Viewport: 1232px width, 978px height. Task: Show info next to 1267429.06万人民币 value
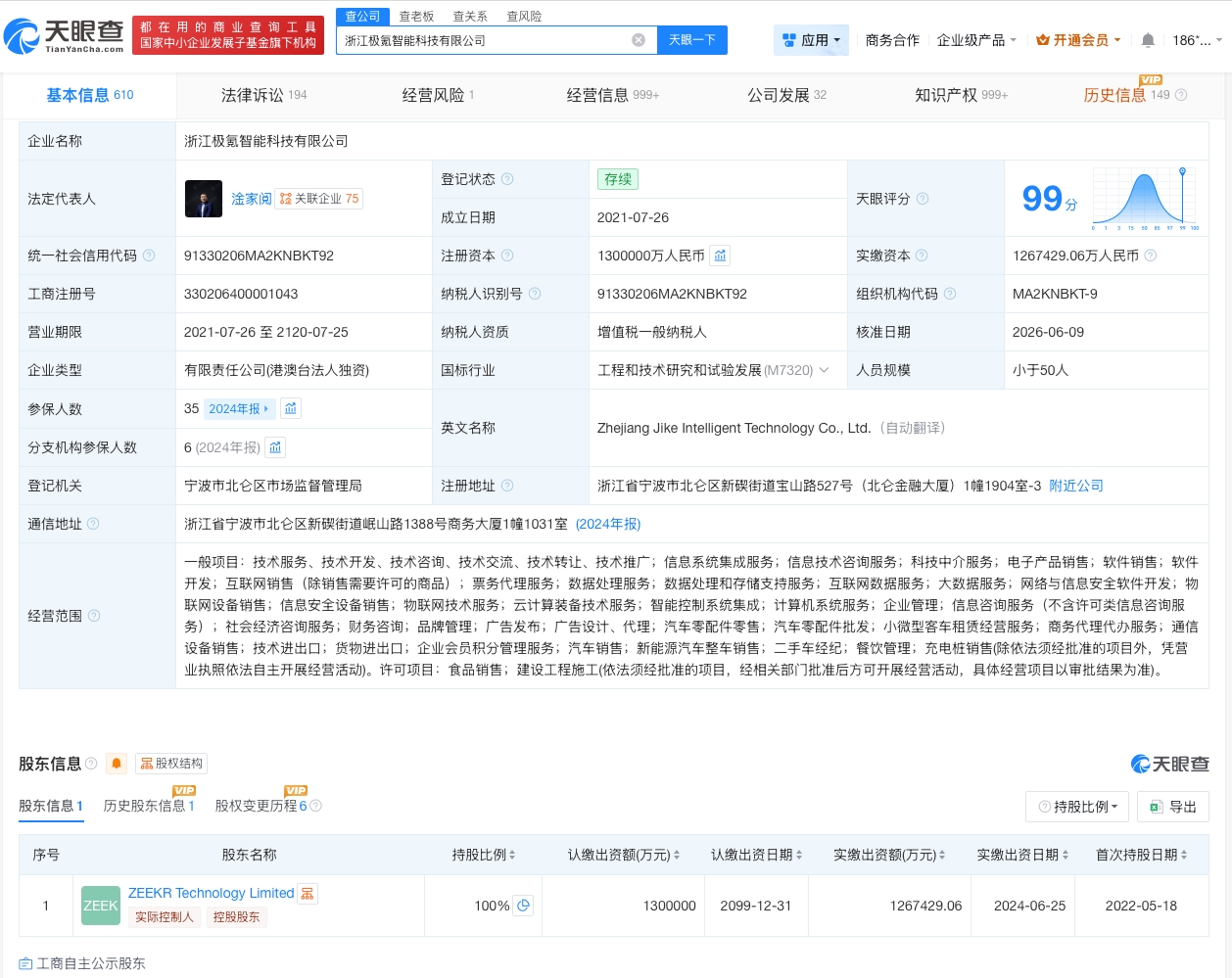pos(1151,256)
